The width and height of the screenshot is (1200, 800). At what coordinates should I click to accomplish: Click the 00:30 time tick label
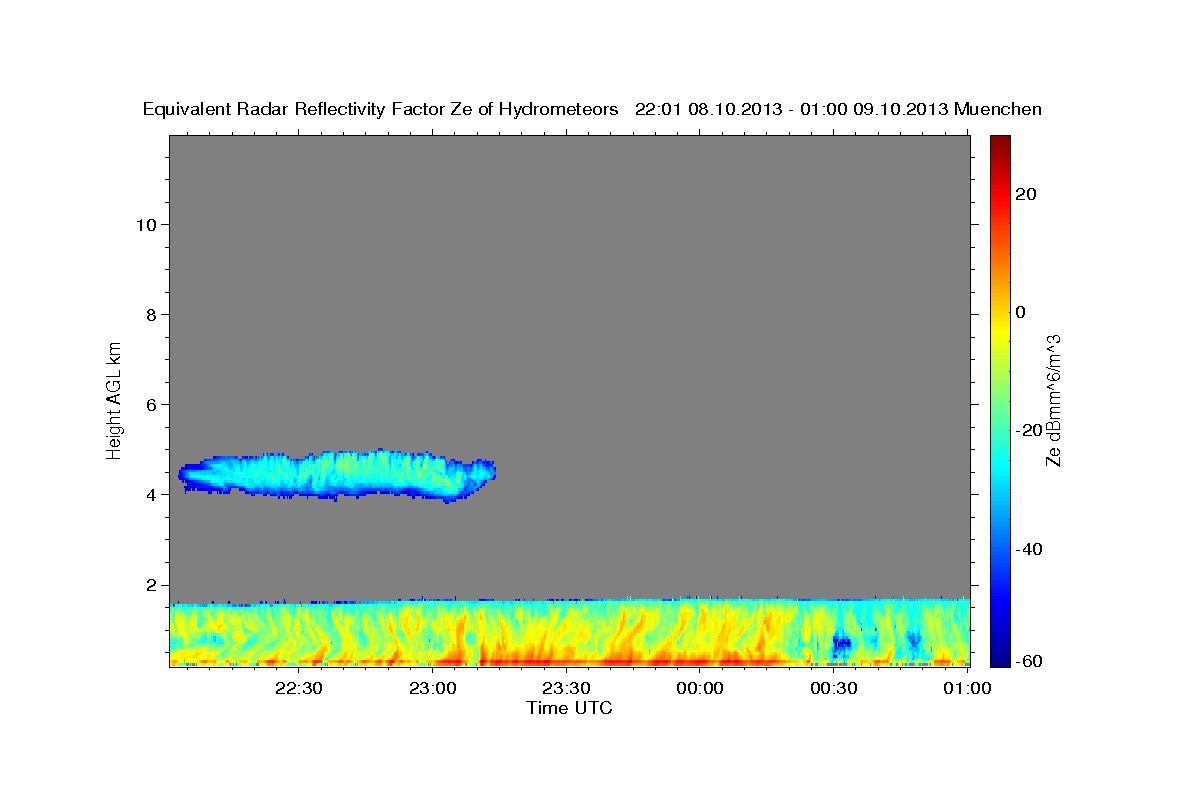833,688
